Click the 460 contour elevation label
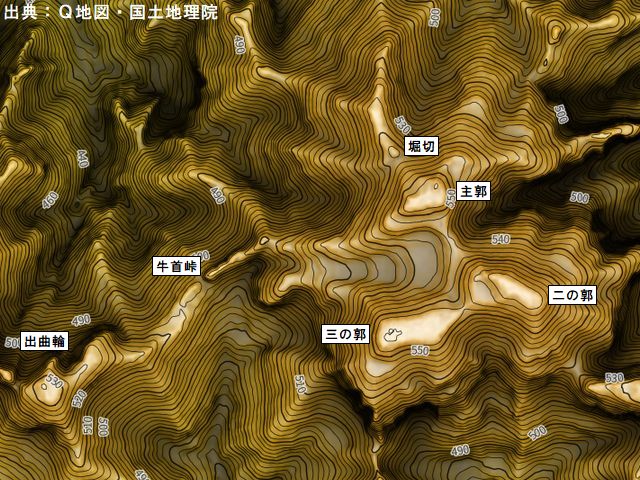This screenshot has width=640, height=480. [x=50, y=200]
